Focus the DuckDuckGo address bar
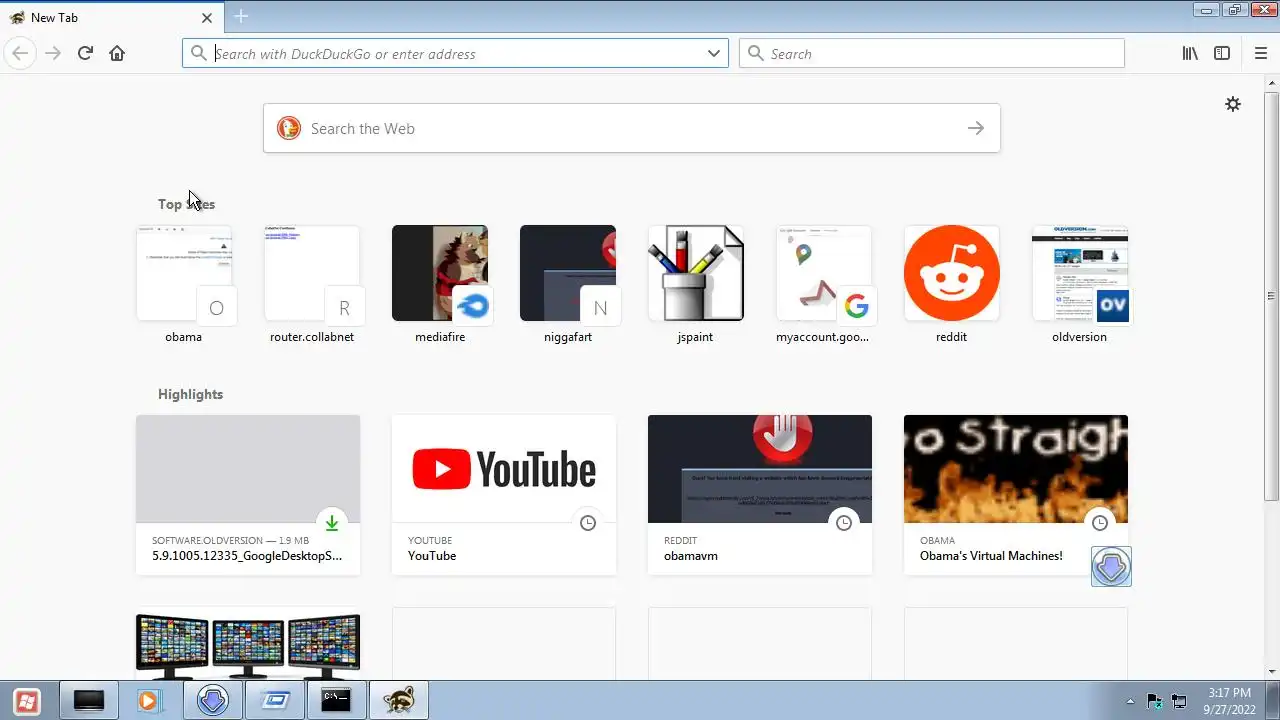Viewport: 1280px width, 720px height. pos(455,53)
